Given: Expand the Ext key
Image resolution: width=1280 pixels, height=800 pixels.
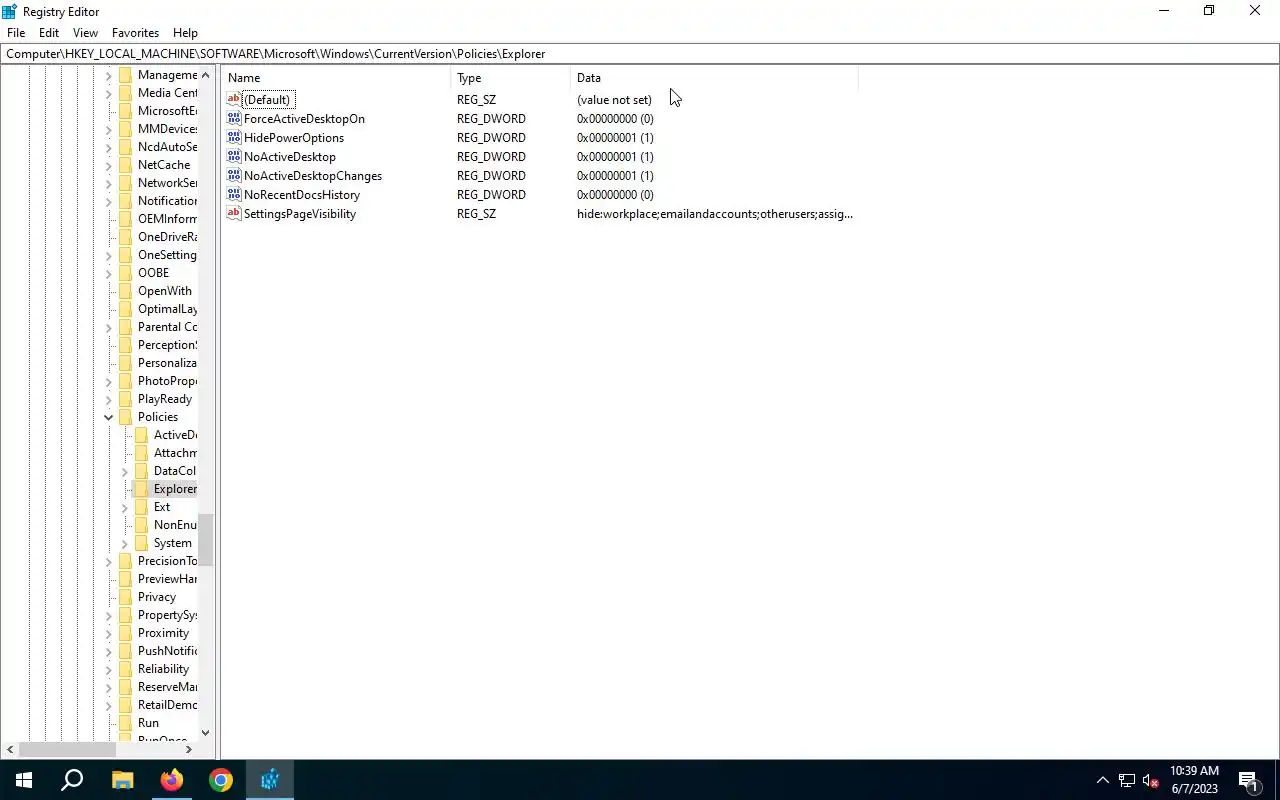Looking at the screenshot, I should 125,507.
